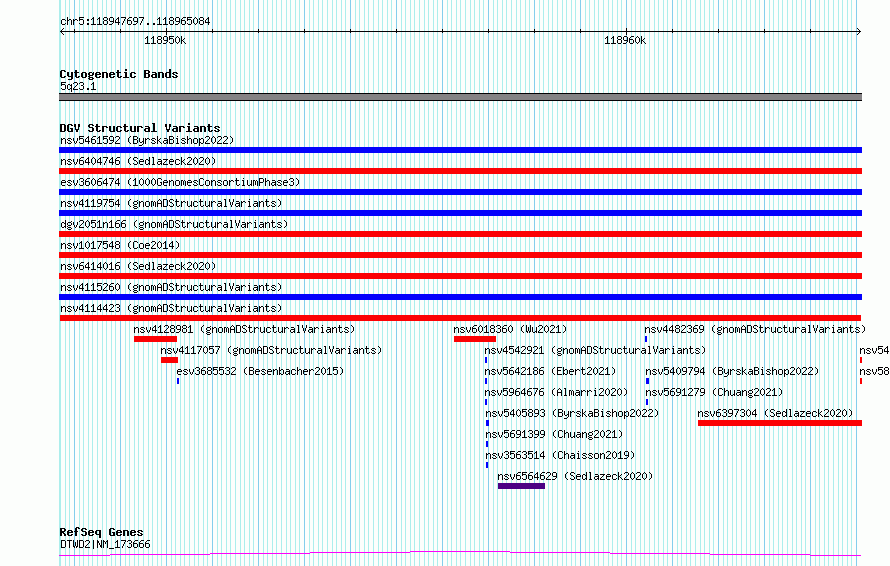Open nsv5642186 (Ebert2021) variant
This screenshot has height=566, width=890.
pos(551,371)
